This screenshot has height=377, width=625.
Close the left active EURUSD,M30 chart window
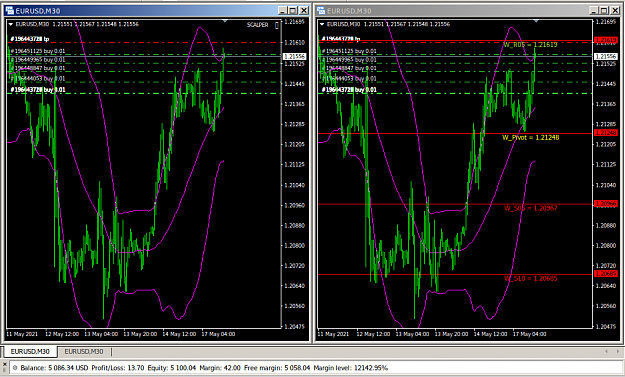tap(304, 10)
